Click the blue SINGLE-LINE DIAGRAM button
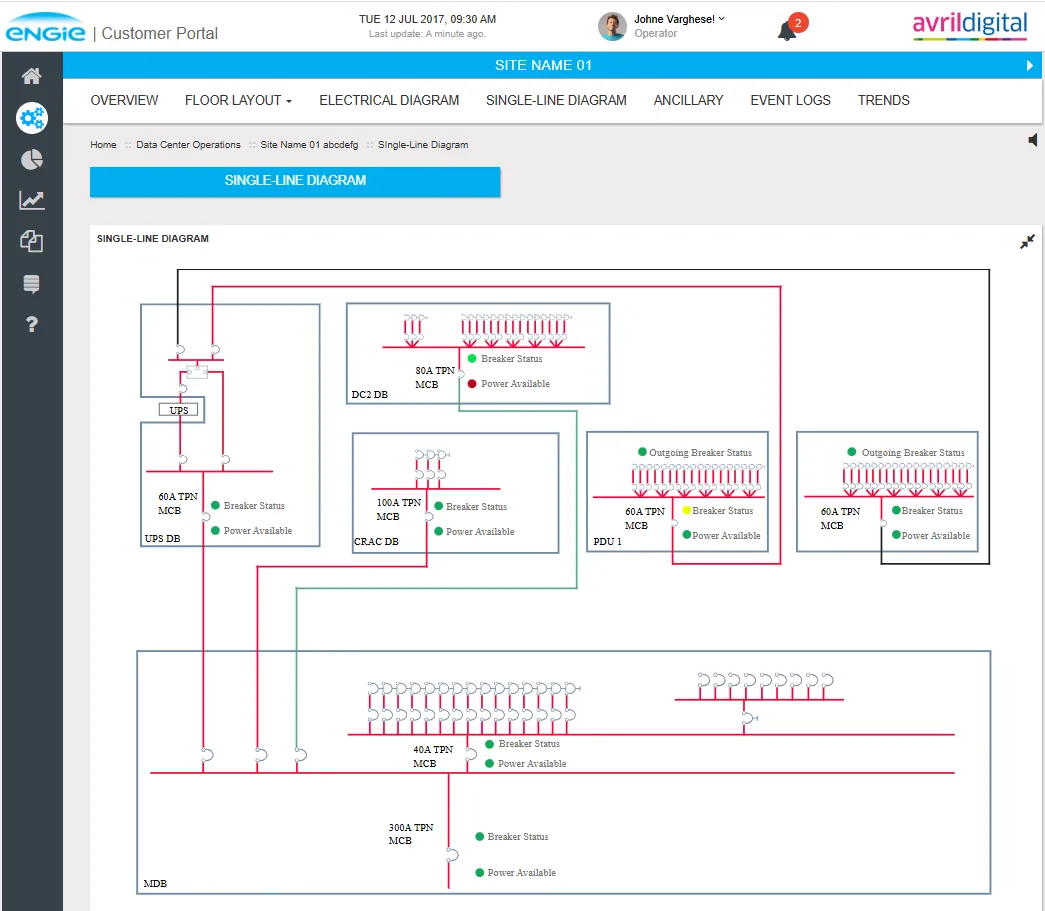 tap(295, 181)
